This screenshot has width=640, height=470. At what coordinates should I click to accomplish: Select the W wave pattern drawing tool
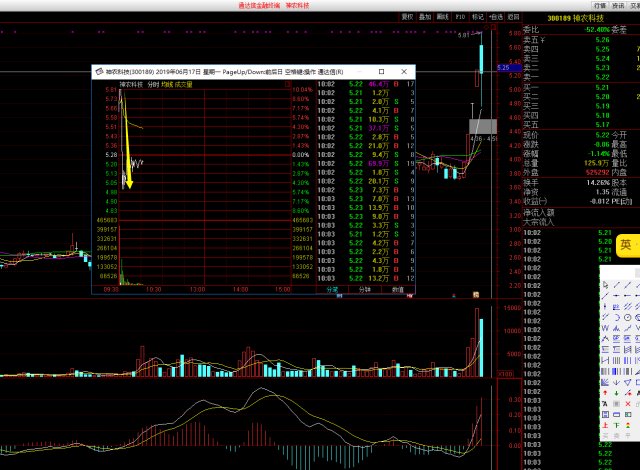coord(605,328)
